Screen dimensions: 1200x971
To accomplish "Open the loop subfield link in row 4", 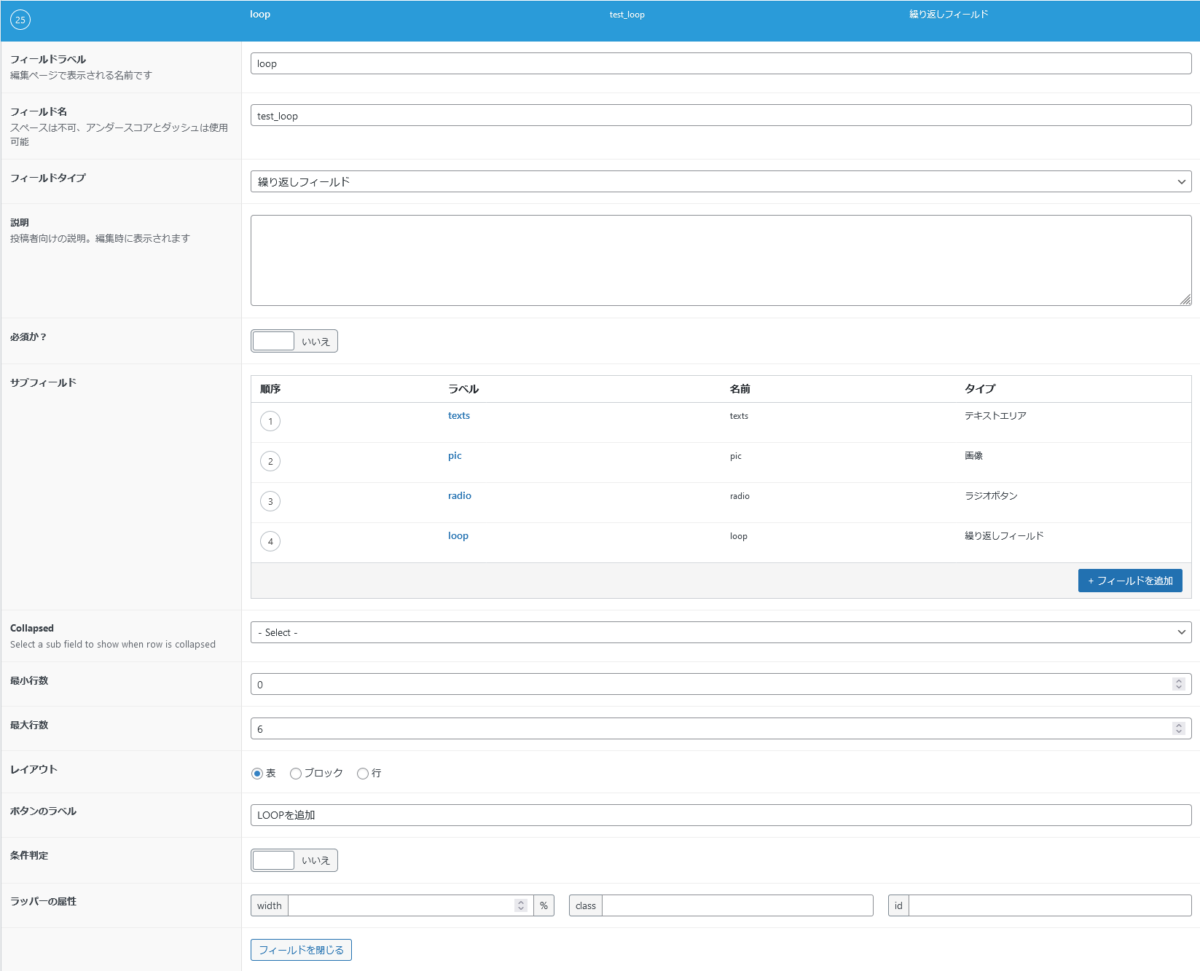I will point(458,536).
